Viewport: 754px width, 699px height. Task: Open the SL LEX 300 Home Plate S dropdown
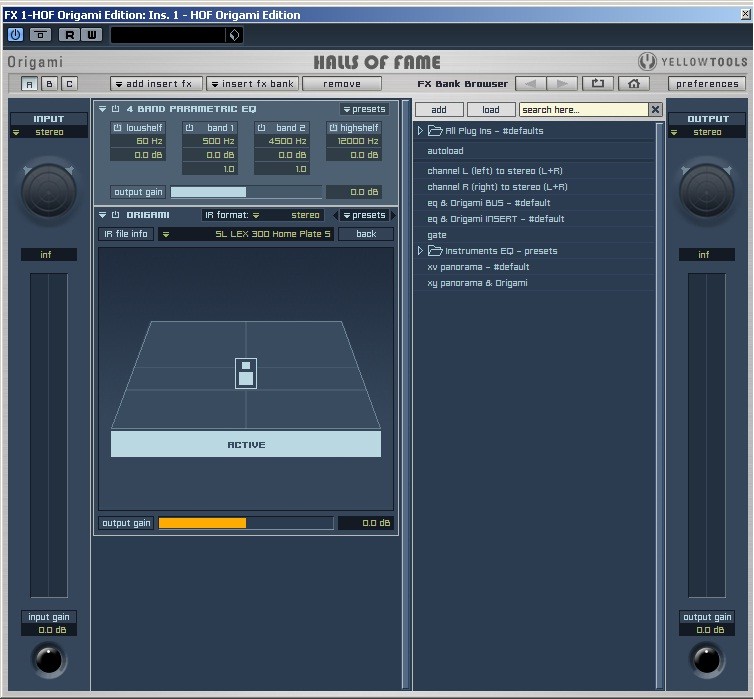pyautogui.click(x=246, y=234)
